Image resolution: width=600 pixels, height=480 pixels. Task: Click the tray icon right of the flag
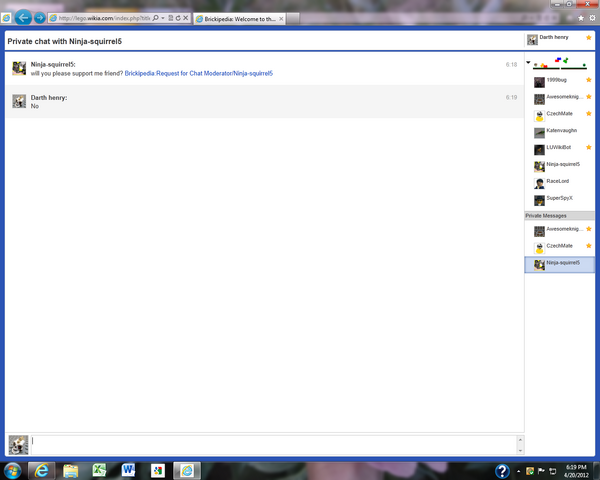553,471
